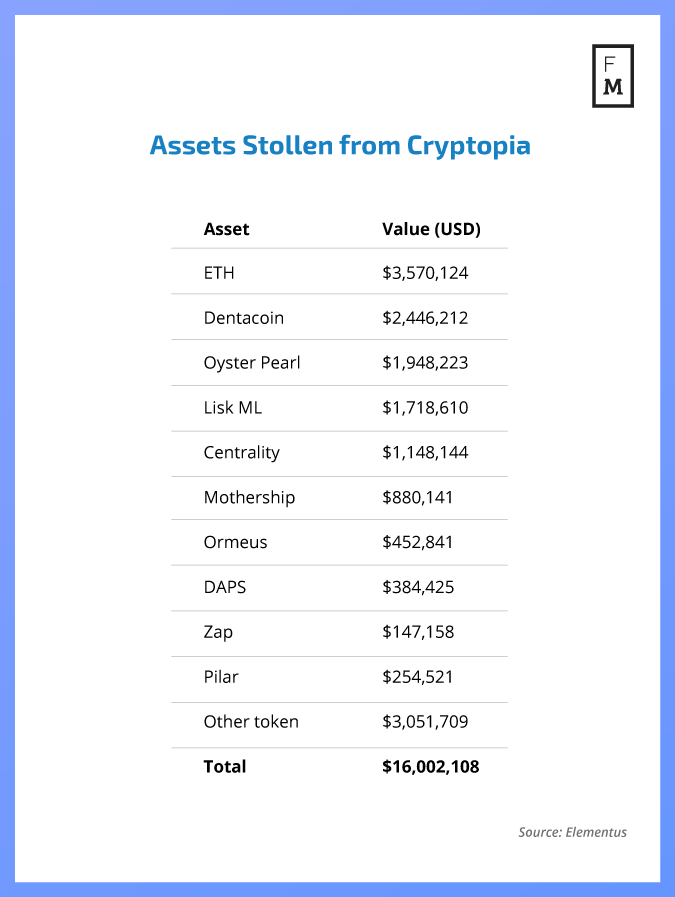Select the Lisk ML entry
The width and height of the screenshot is (675, 897).
pyautogui.click(x=232, y=408)
